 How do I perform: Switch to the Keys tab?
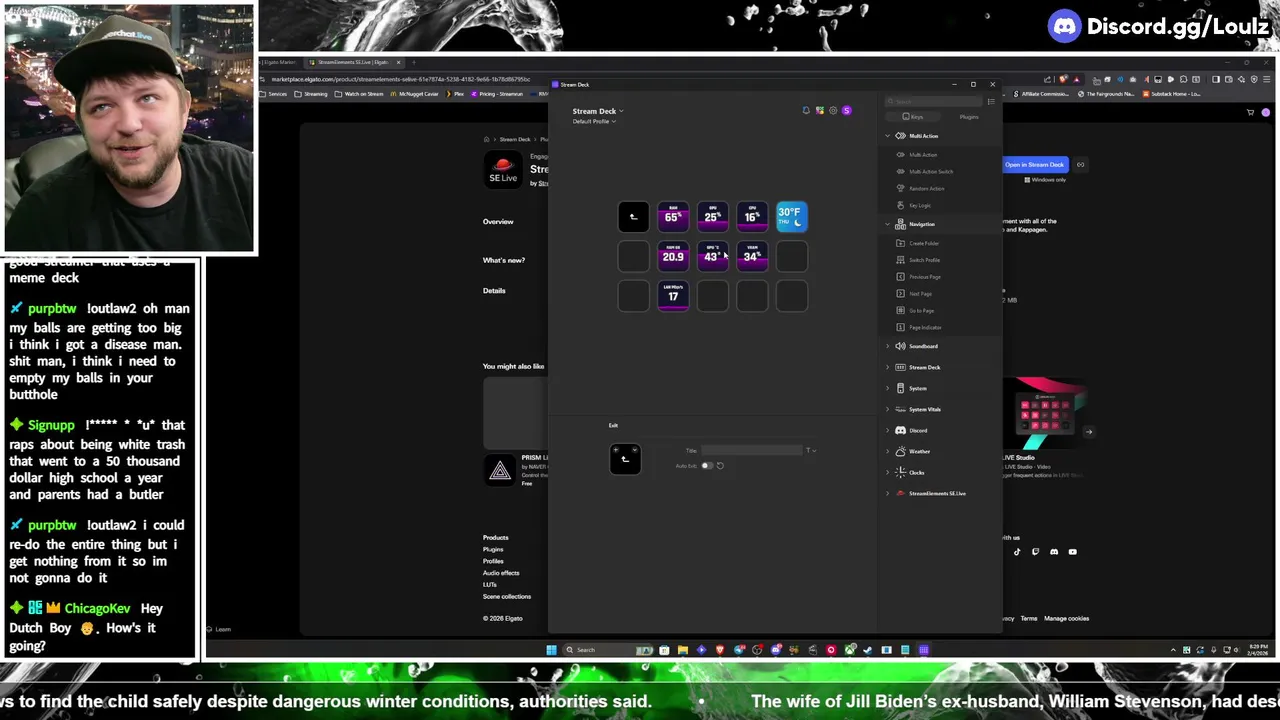pyautogui.click(x=913, y=117)
